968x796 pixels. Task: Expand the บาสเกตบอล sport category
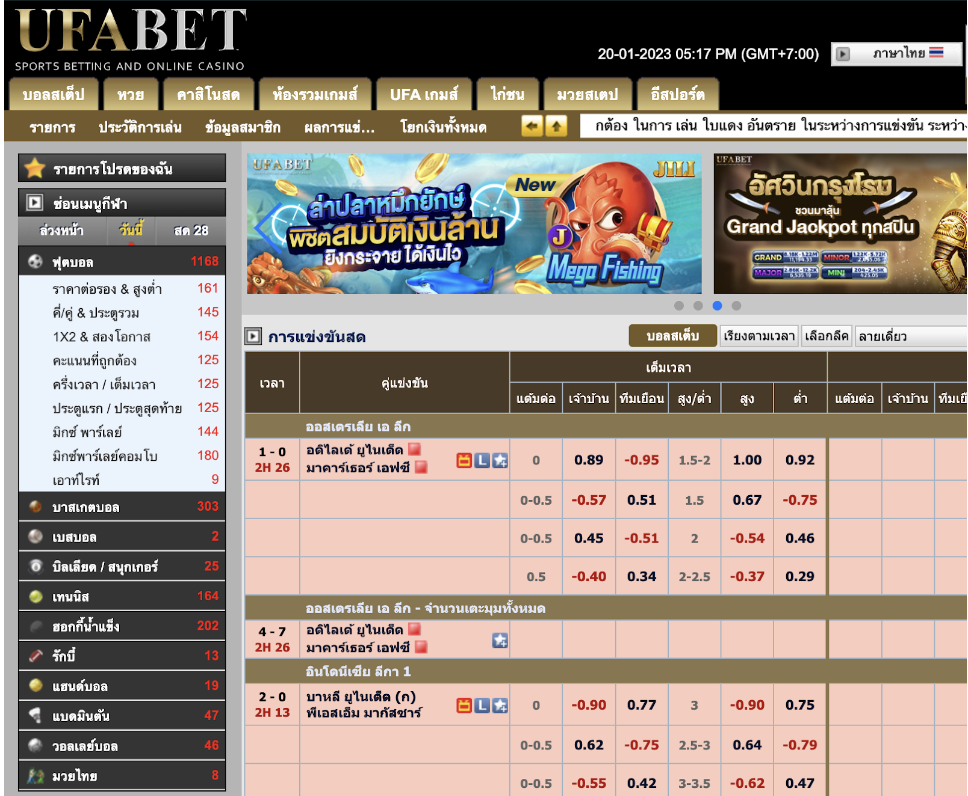point(122,507)
